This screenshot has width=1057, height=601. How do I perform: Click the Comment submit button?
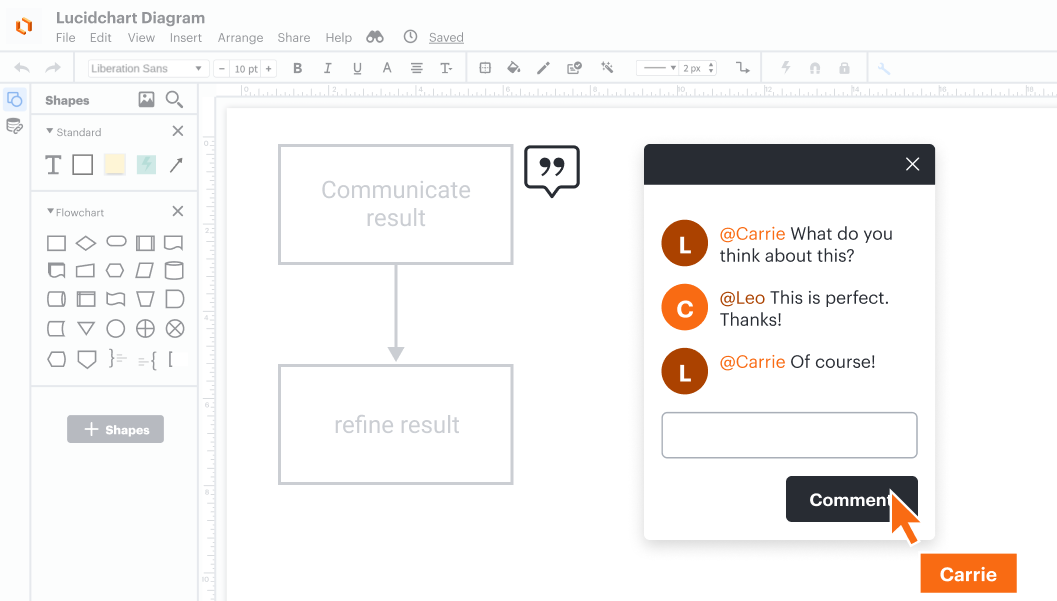(851, 499)
